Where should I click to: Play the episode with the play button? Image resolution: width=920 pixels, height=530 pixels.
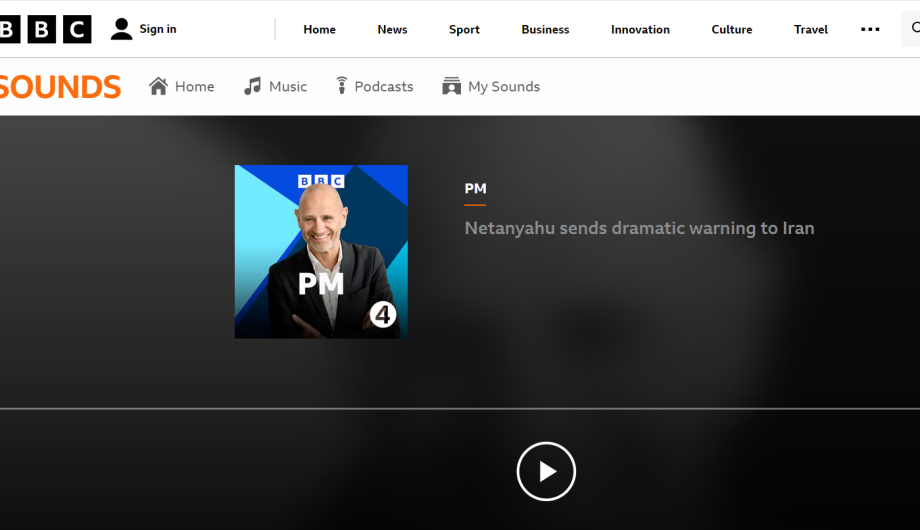[x=546, y=471]
